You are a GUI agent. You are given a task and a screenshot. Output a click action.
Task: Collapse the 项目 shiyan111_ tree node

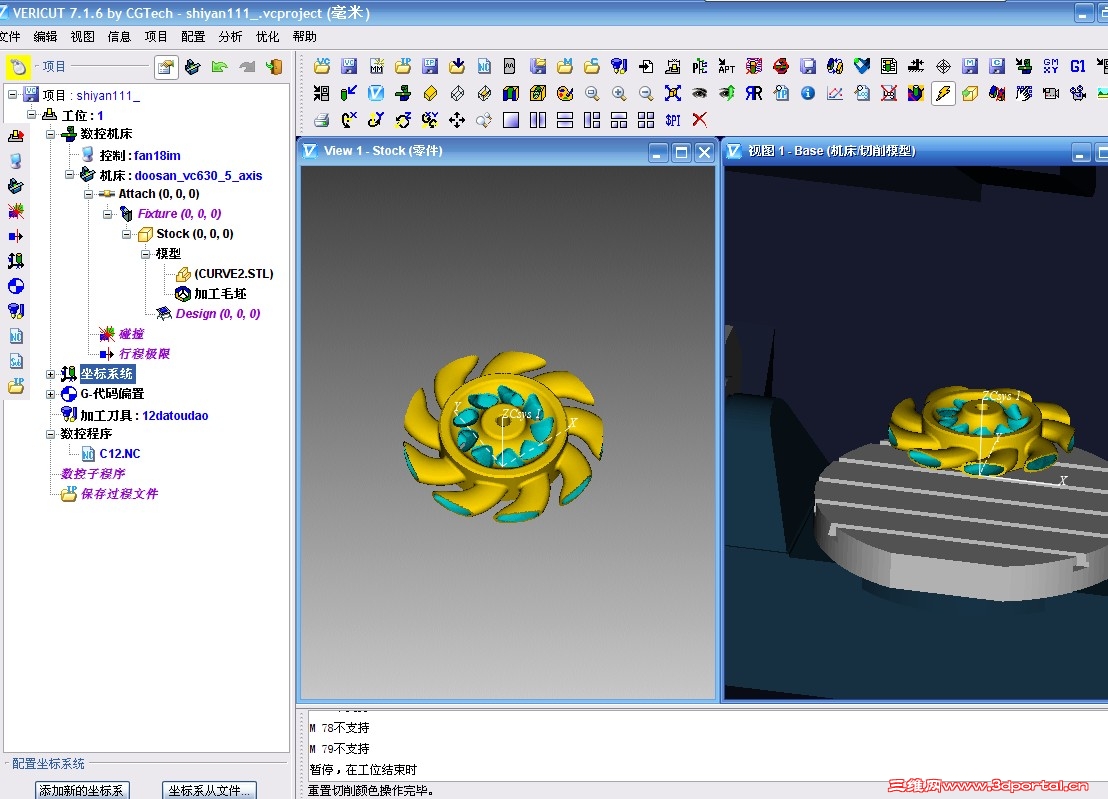(12, 94)
